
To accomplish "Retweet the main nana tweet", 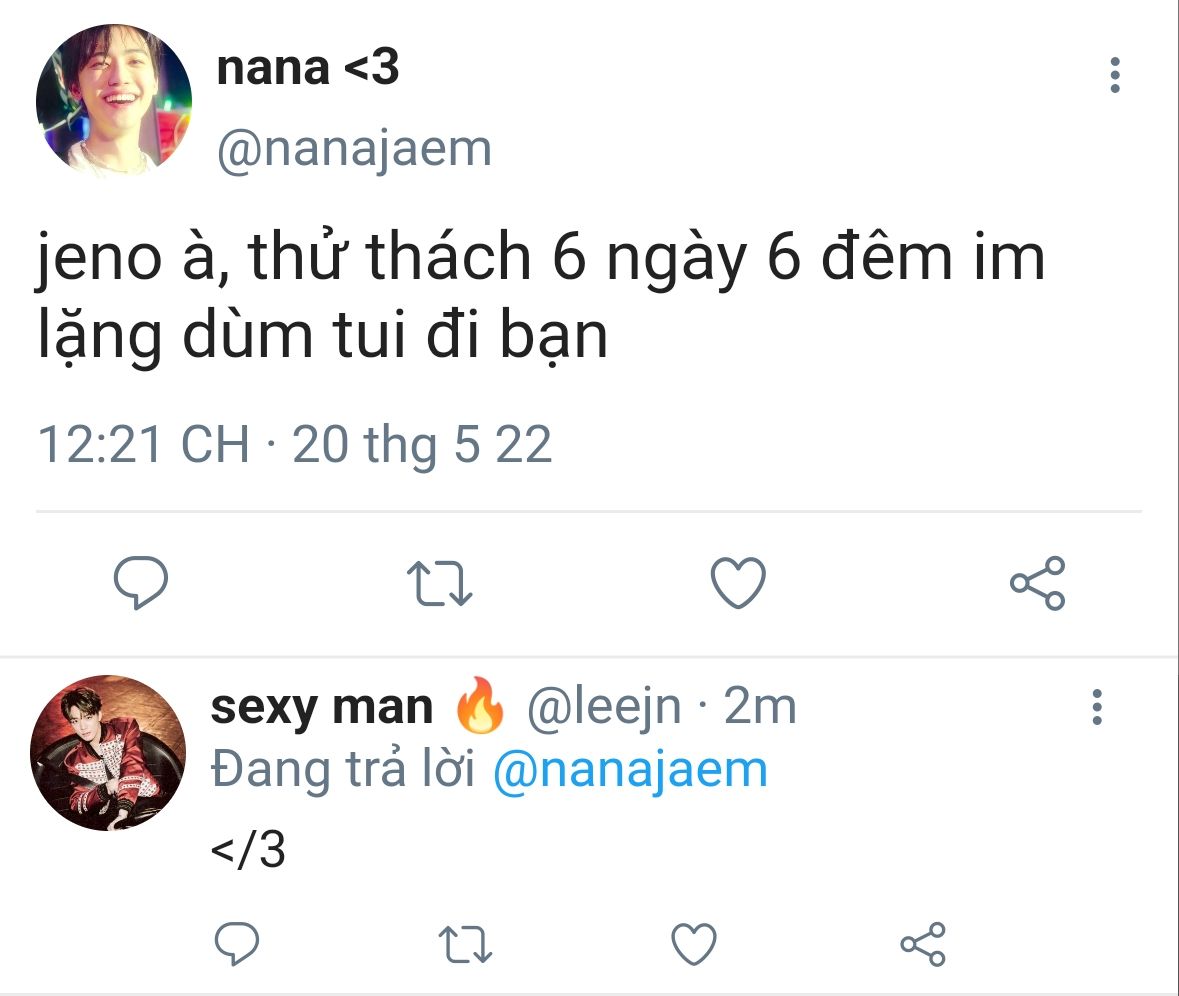I will 440,583.
